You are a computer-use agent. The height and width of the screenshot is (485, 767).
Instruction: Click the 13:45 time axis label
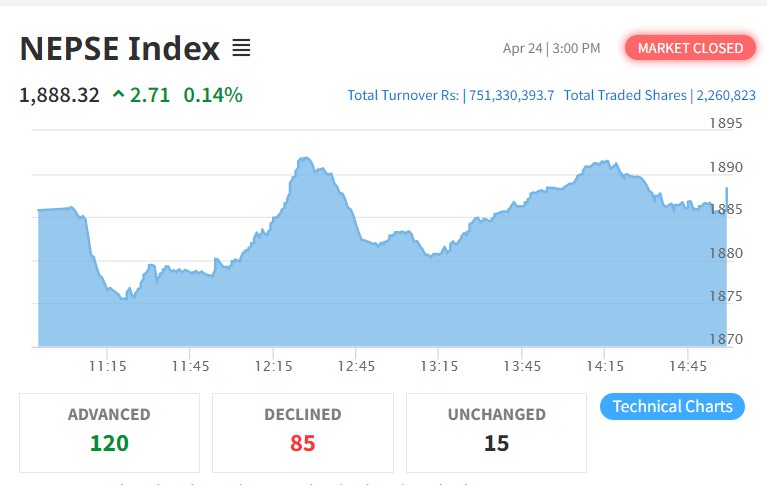(523, 366)
